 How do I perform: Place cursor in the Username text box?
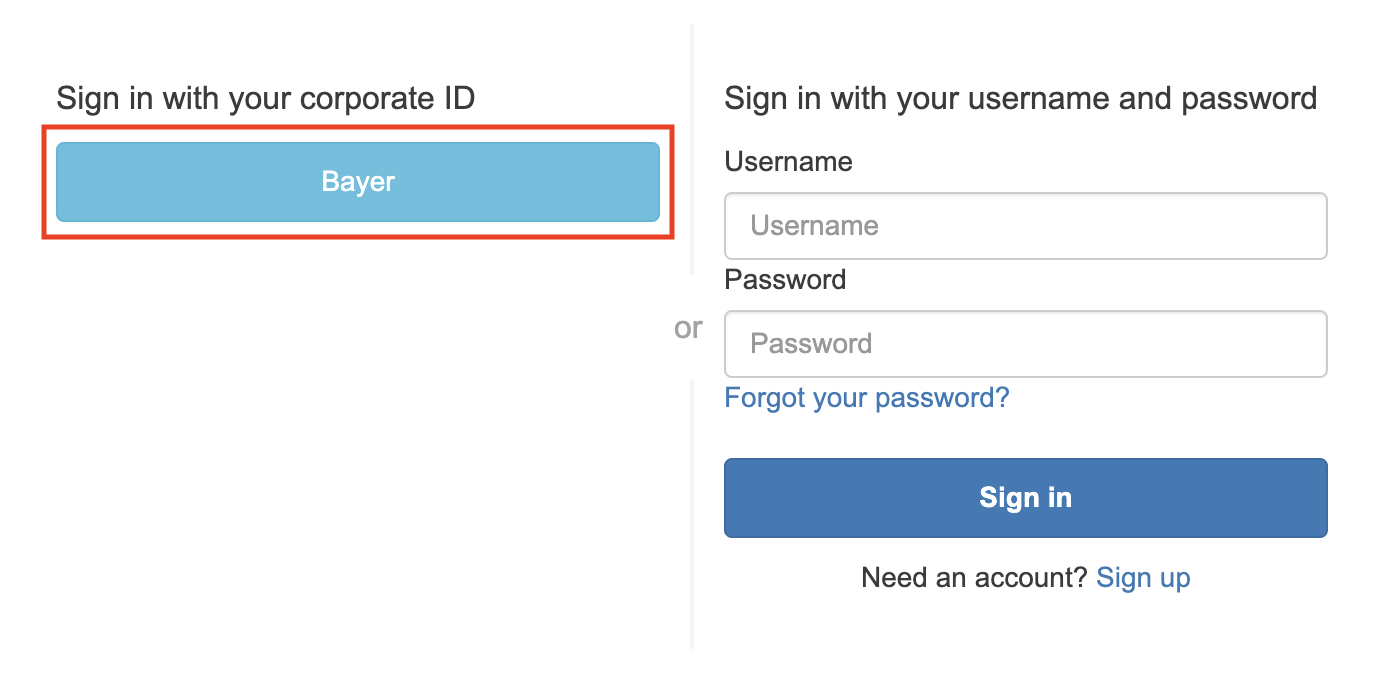[1025, 226]
